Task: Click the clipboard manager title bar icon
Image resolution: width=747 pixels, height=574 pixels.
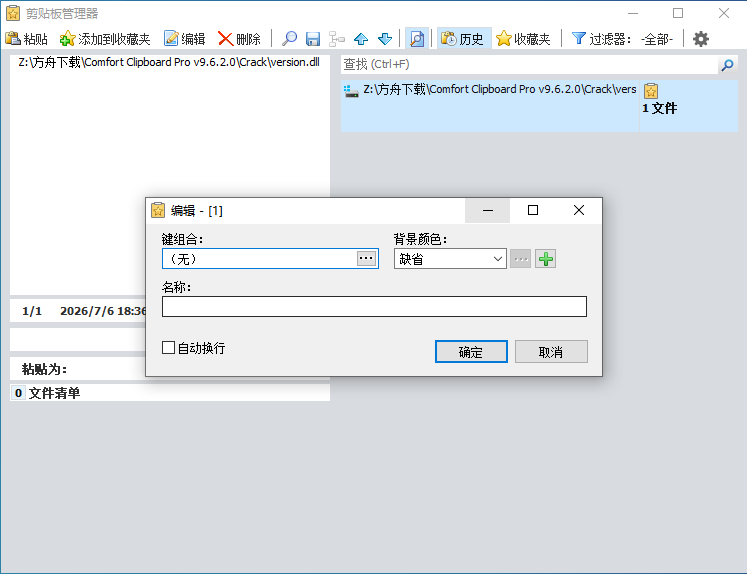Action: click(13, 13)
